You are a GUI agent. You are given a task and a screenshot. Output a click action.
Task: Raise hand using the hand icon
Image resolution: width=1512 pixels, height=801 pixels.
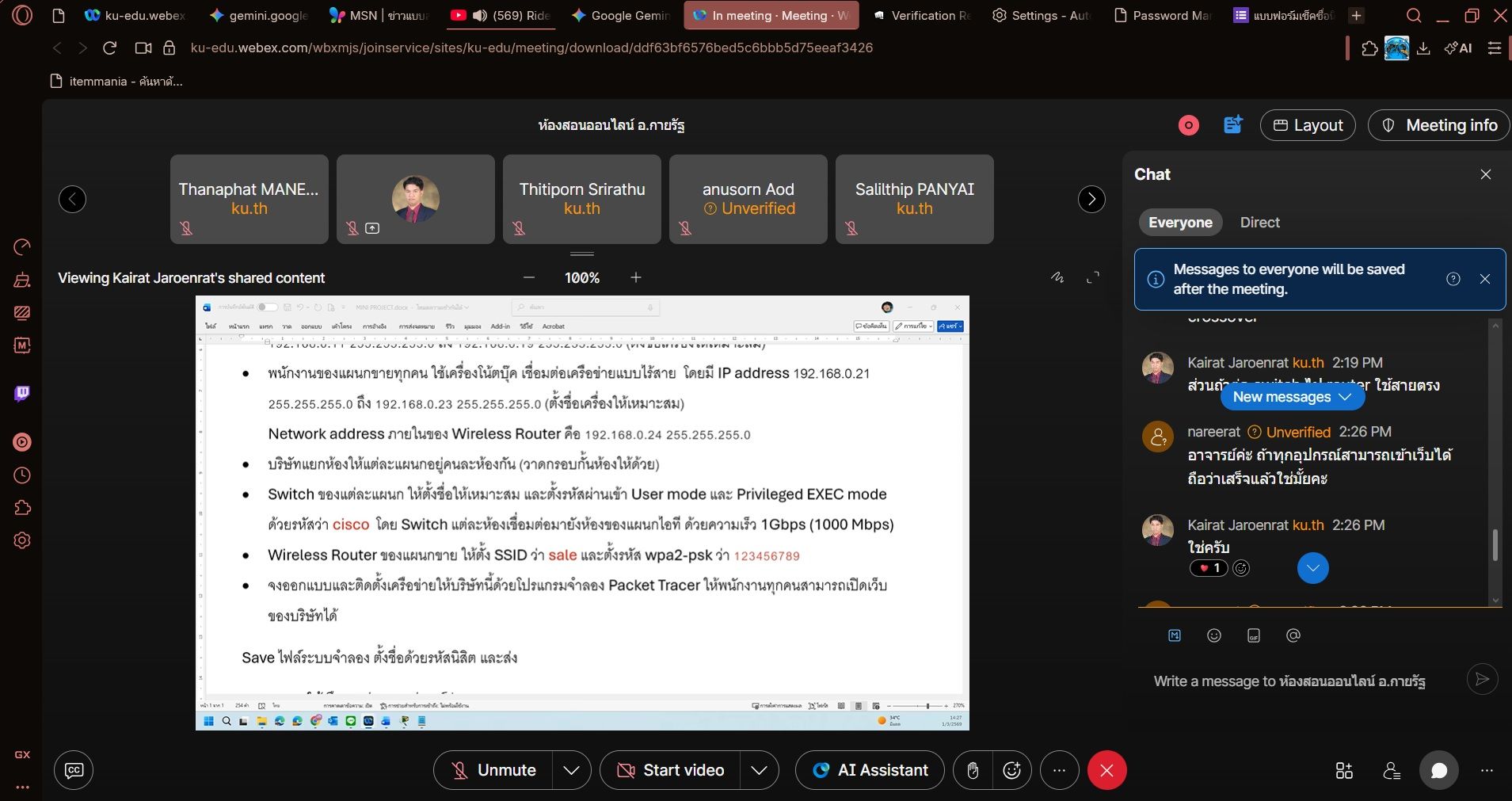973,770
